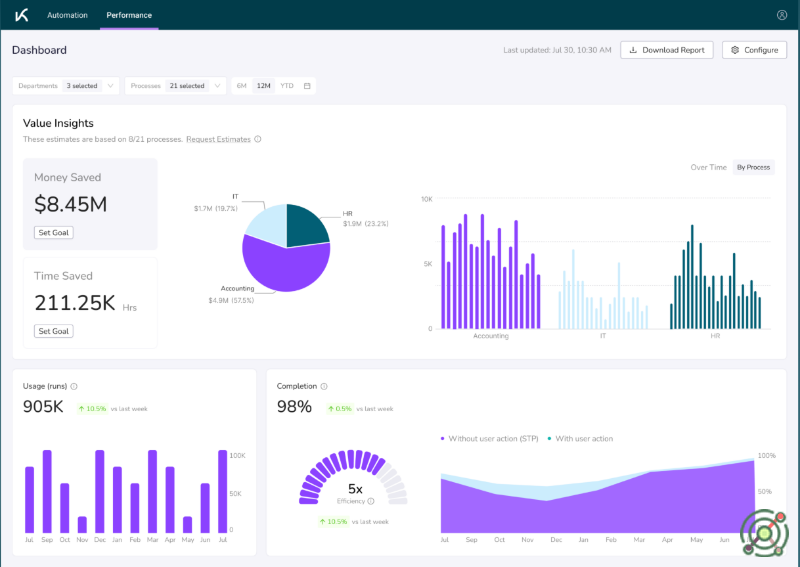Switch chart to Over Time view
Image resolution: width=800 pixels, height=567 pixels.
click(x=708, y=167)
